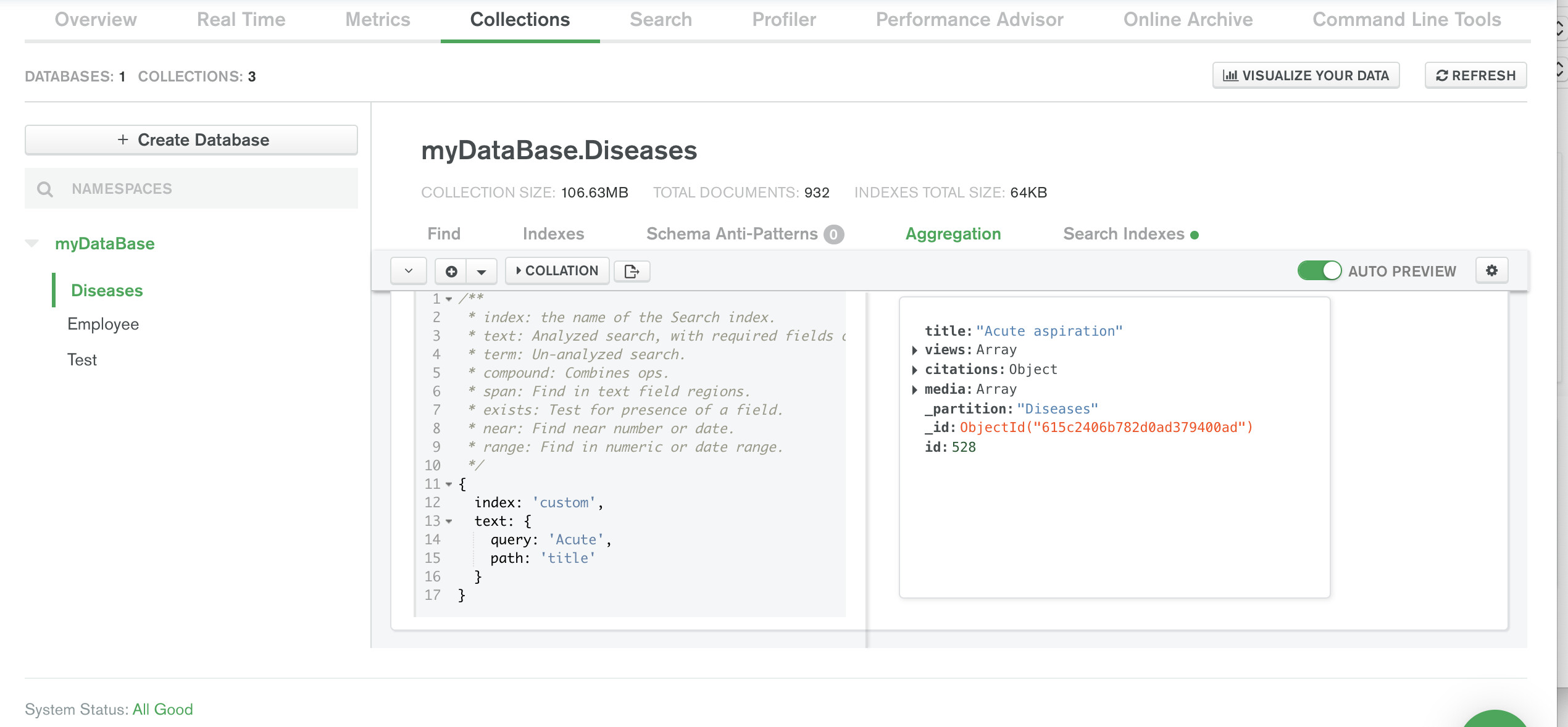Expand the citations Object field
1568x727 pixels.
(x=915, y=370)
